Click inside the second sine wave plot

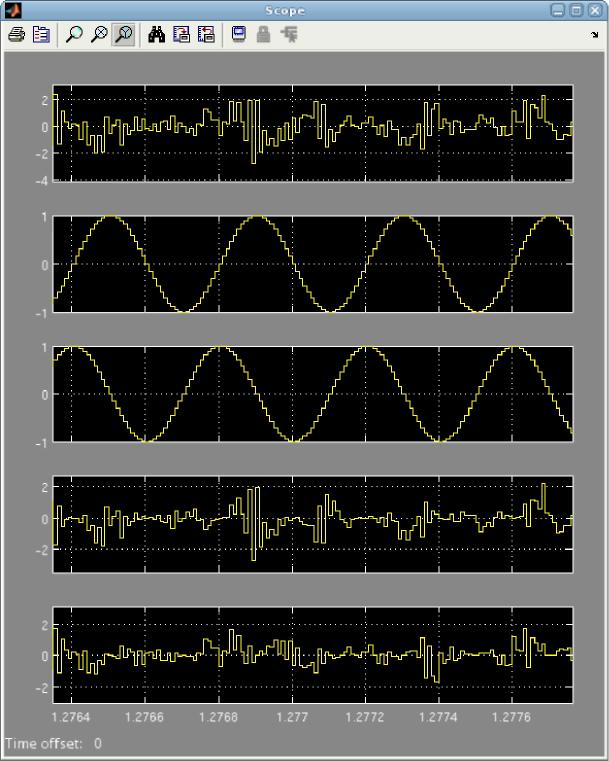point(313,264)
